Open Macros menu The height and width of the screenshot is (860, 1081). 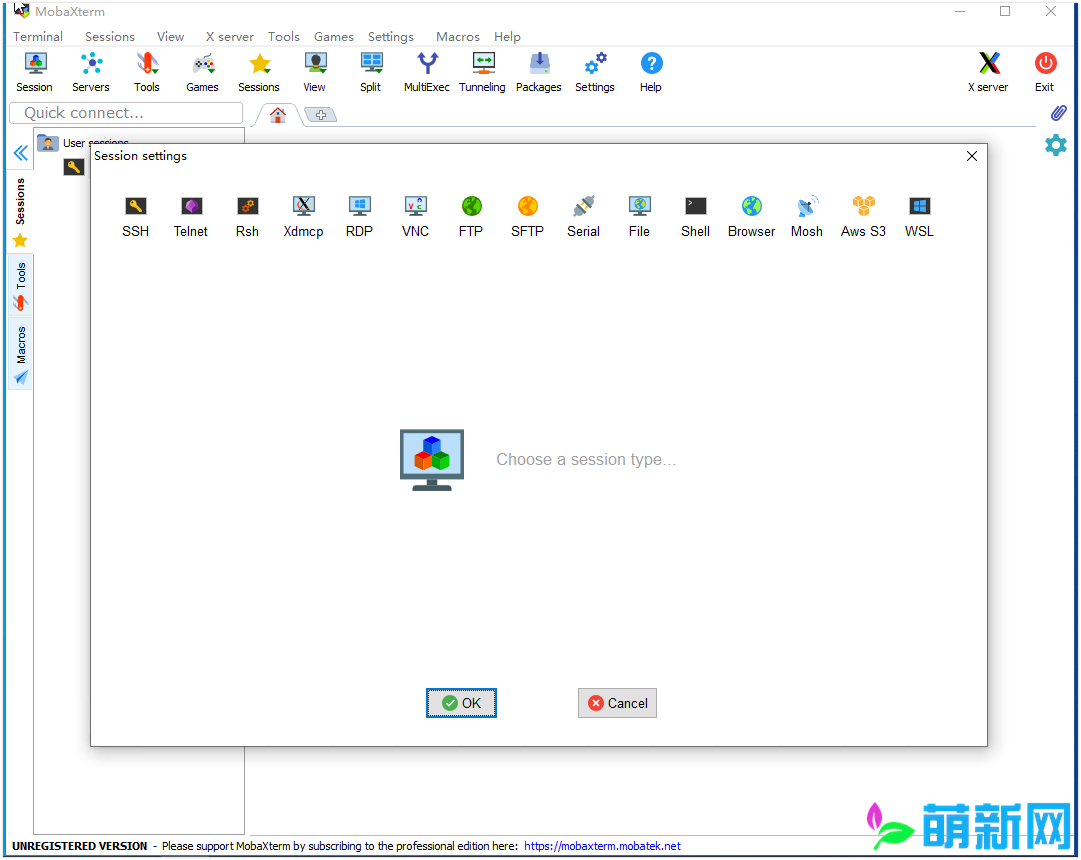tap(458, 37)
